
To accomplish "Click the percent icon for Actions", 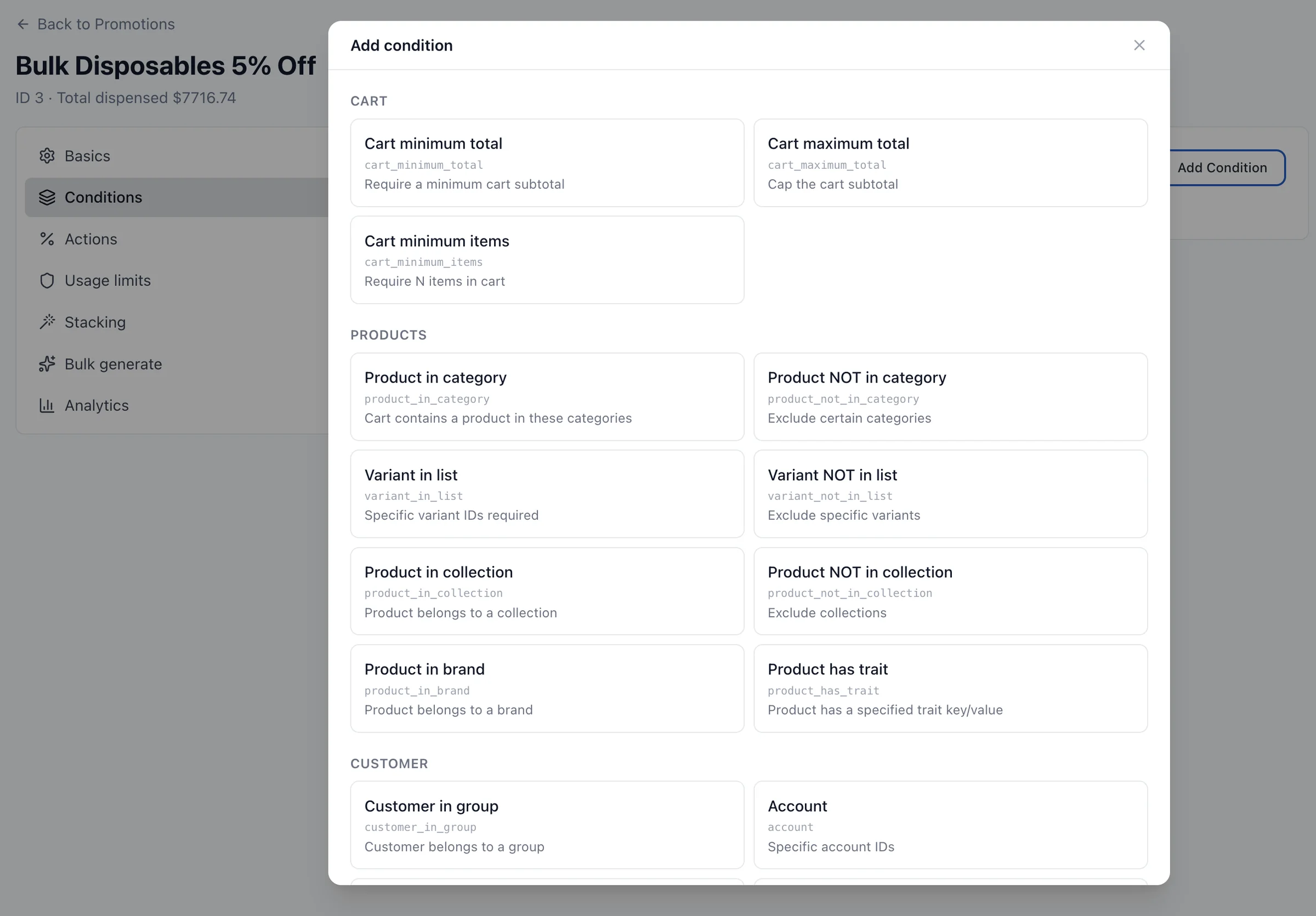I will tap(47, 239).
